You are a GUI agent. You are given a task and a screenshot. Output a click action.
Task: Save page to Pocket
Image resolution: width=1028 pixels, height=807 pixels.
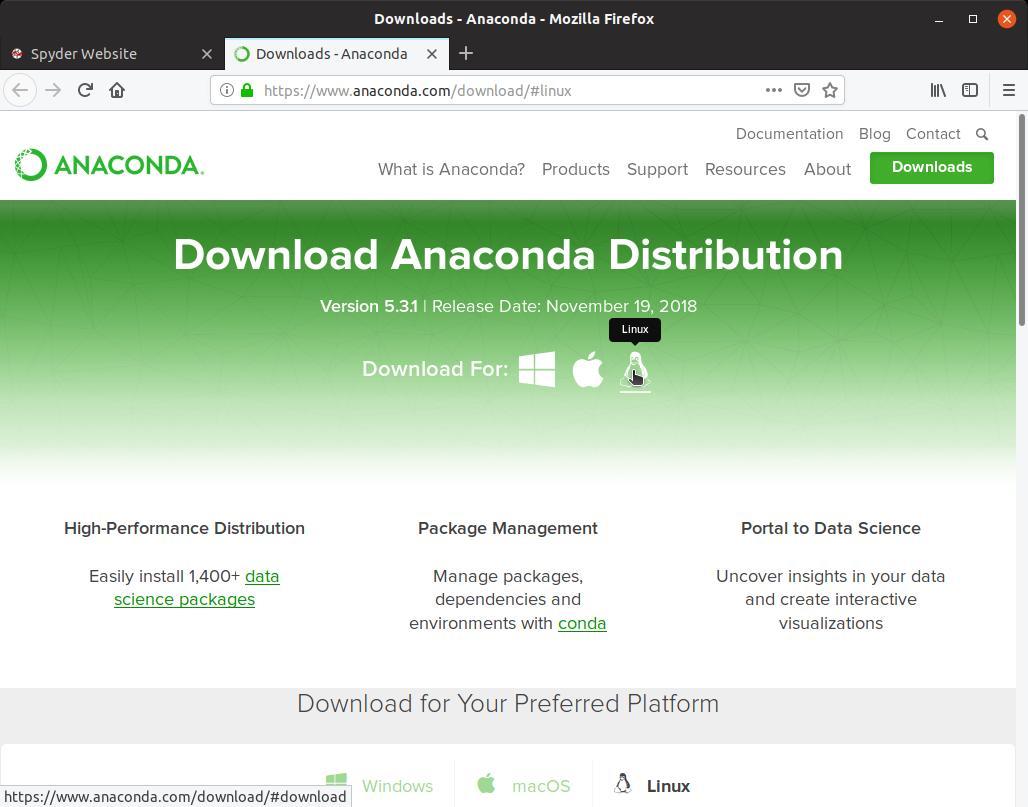point(801,90)
